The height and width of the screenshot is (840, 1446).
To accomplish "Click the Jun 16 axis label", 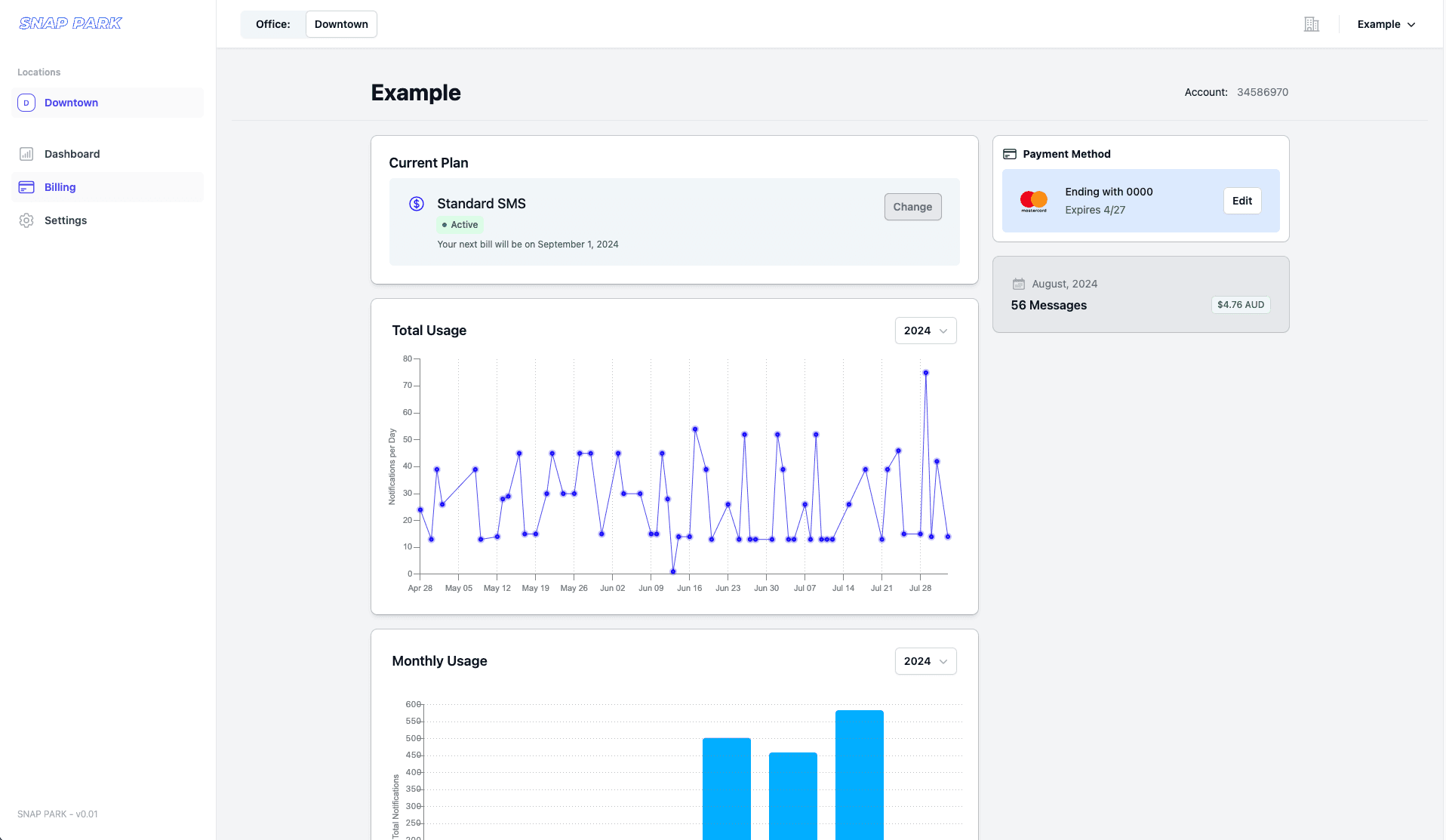I will [689, 588].
